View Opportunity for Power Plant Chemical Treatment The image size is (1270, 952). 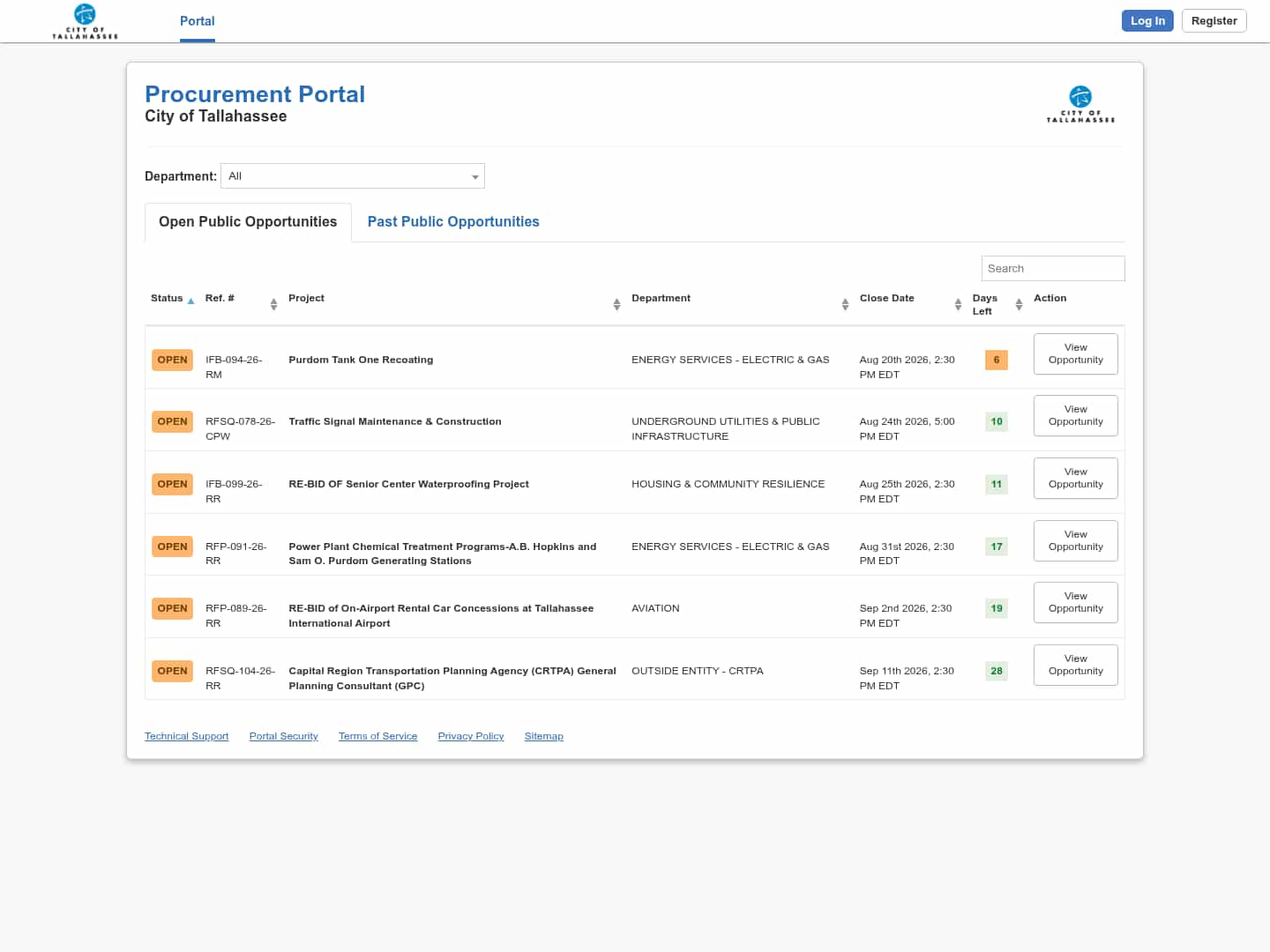1076,540
